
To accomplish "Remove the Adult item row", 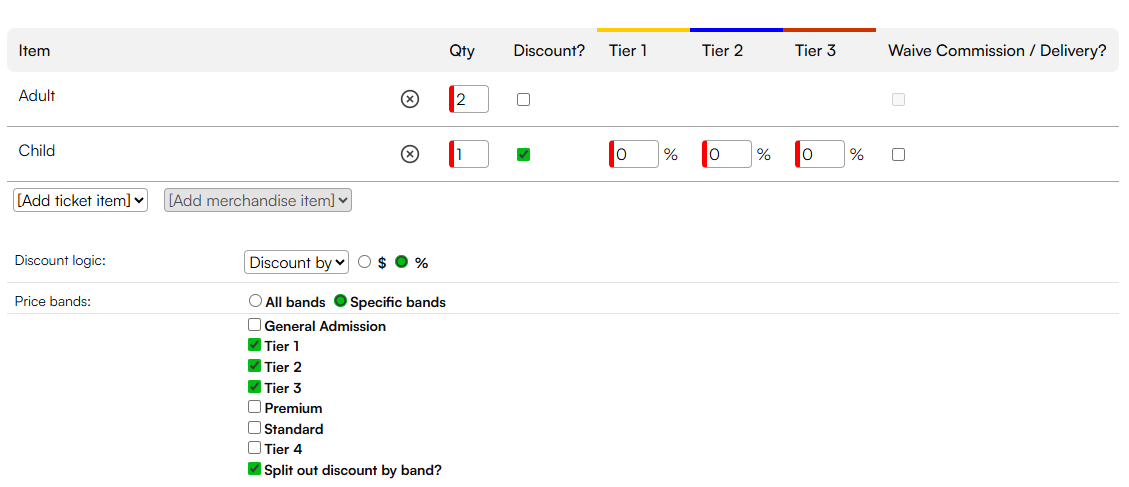I will tap(410, 99).
